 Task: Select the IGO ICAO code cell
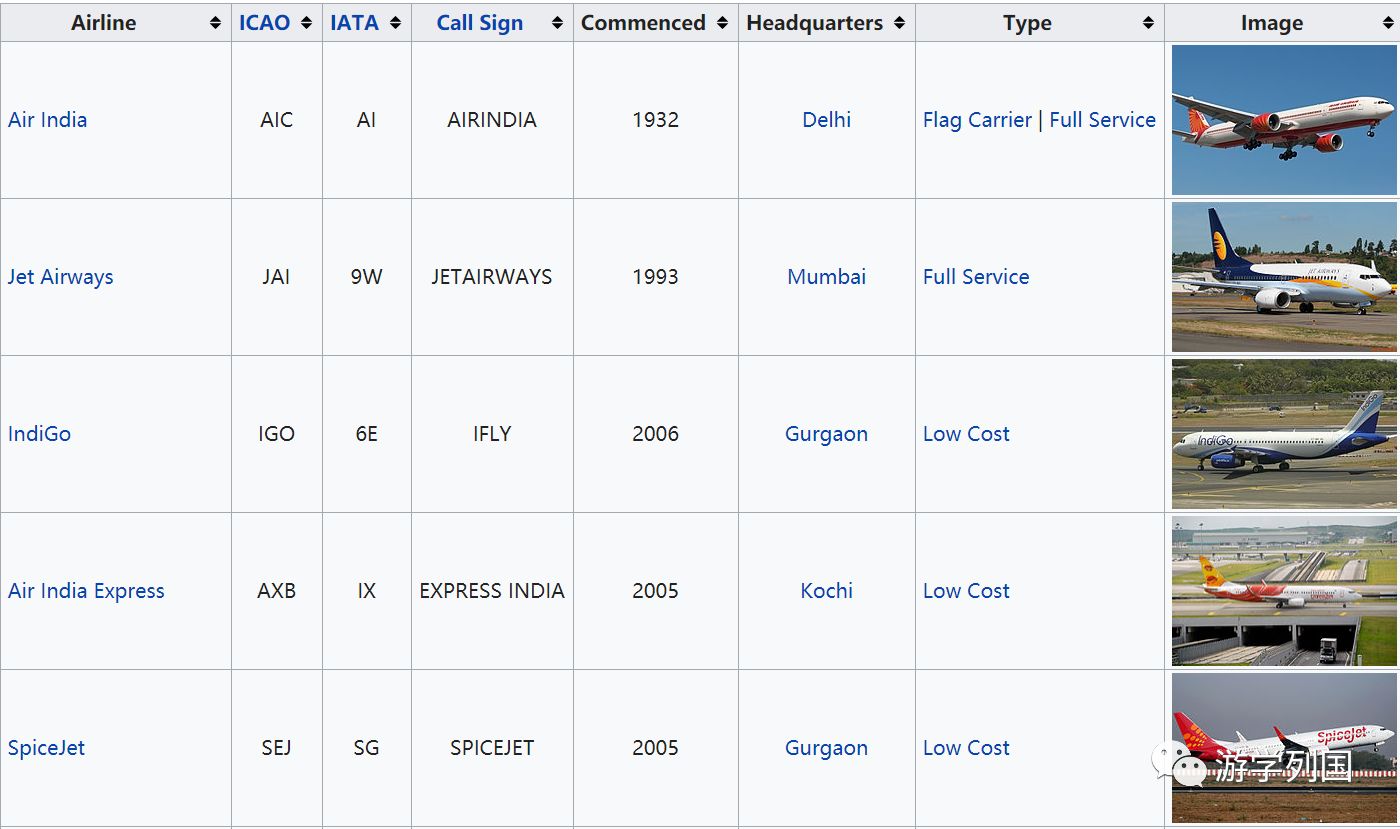tap(276, 434)
